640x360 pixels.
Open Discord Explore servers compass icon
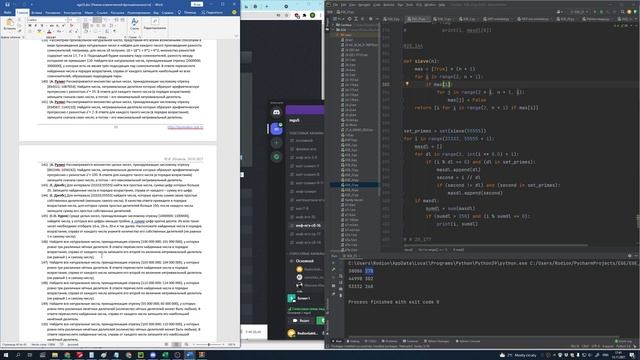coord(276,157)
